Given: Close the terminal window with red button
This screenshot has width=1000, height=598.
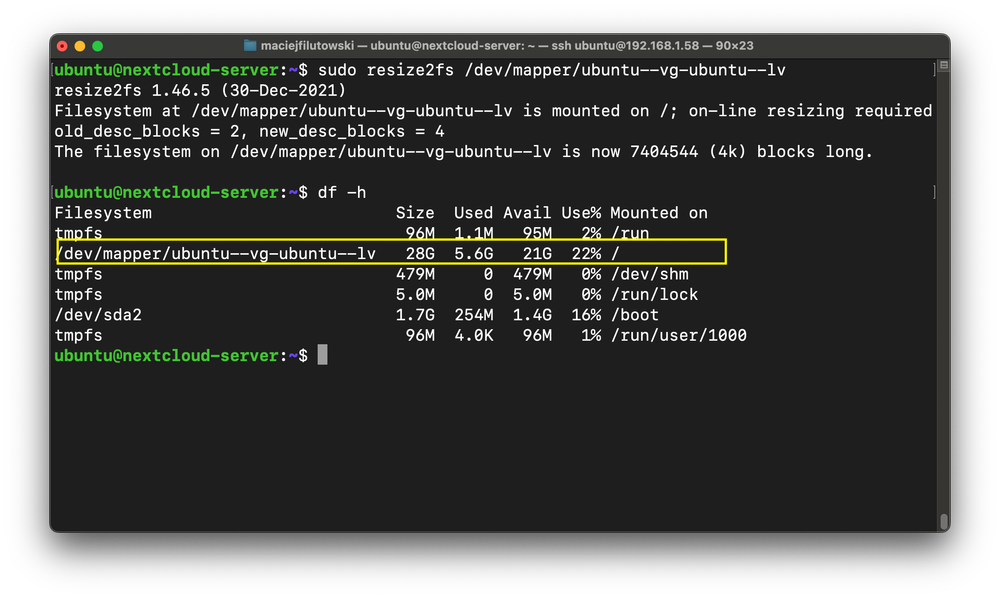Looking at the screenshot, I should pyautogui.click(x=63, y=46).
